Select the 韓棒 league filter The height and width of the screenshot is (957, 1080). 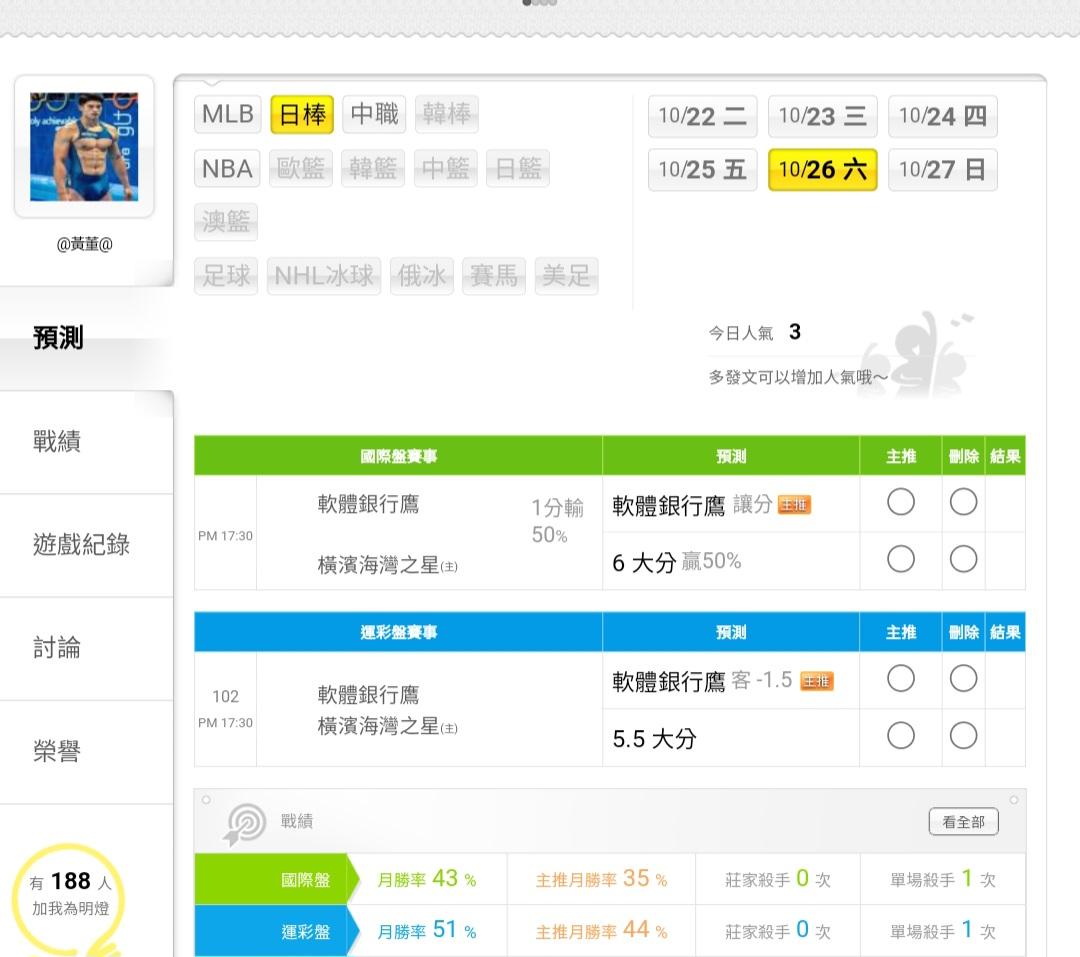click(x=447, y=114)
